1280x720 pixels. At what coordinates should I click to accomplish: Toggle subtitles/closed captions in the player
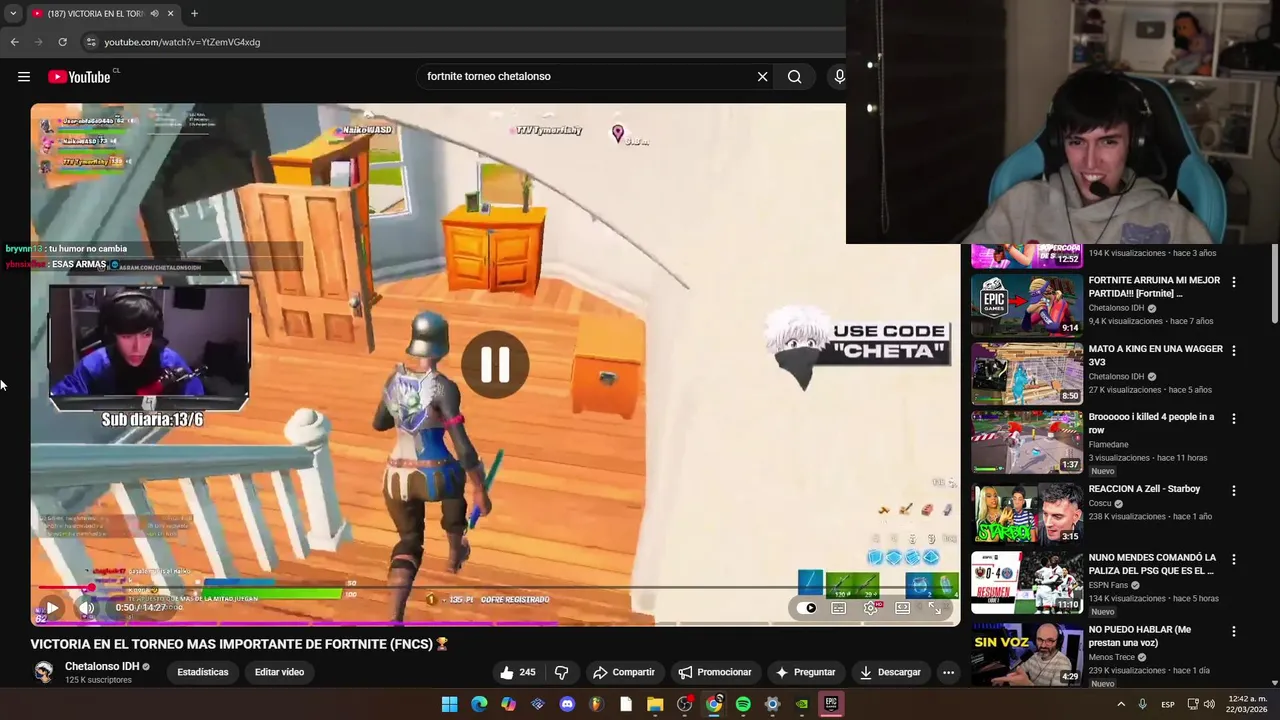839,608
